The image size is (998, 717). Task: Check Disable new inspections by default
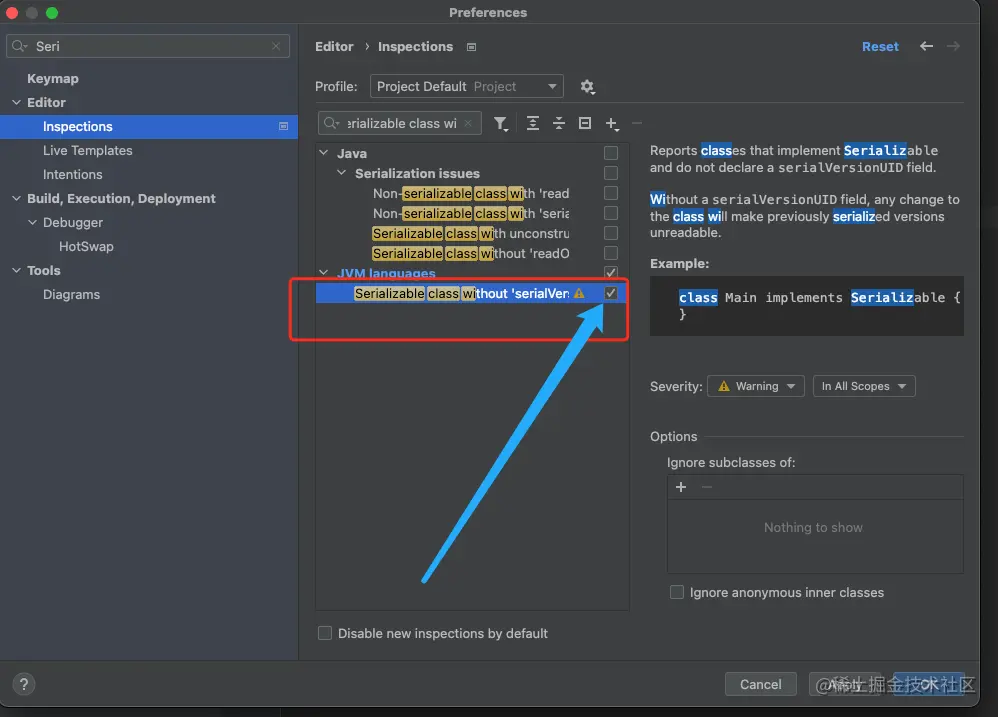325,633
